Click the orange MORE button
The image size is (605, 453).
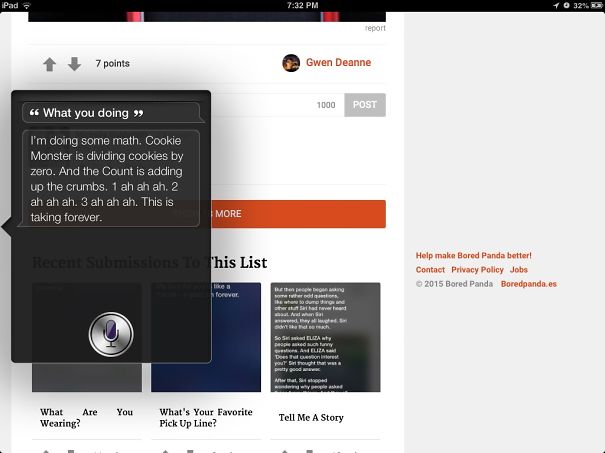[x=298, y=214]
